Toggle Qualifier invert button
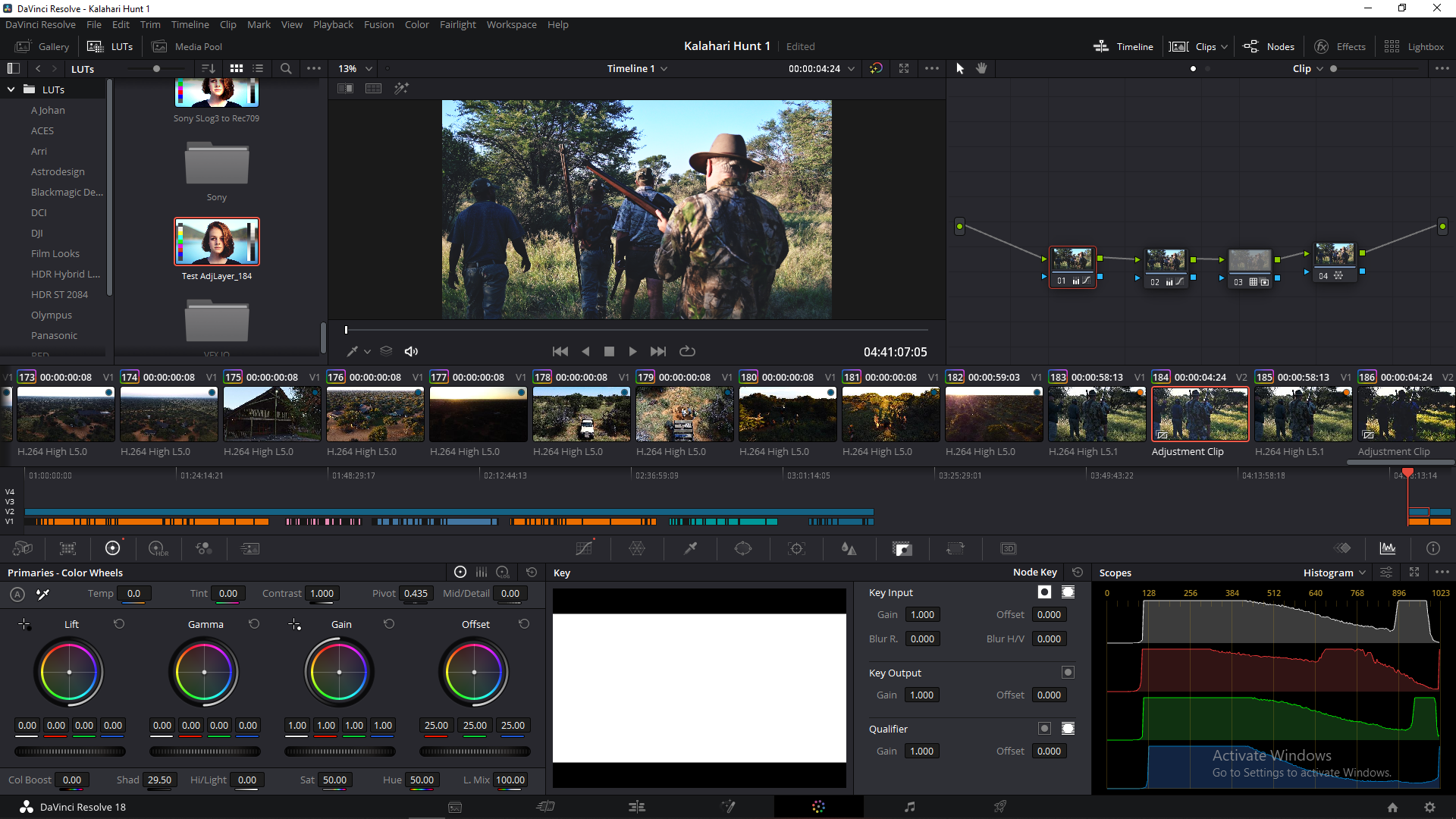 click(1044, 729)
